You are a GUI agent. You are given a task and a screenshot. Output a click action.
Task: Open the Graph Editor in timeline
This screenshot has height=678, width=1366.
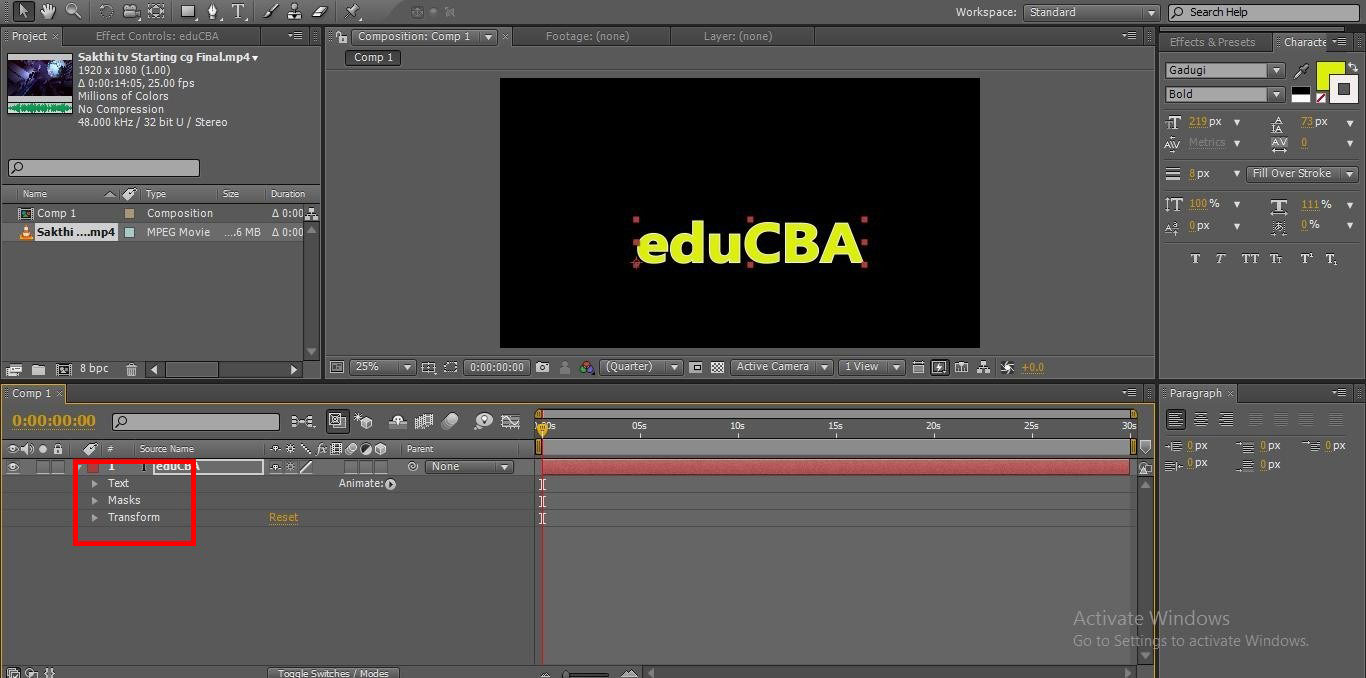coord(511,422)
